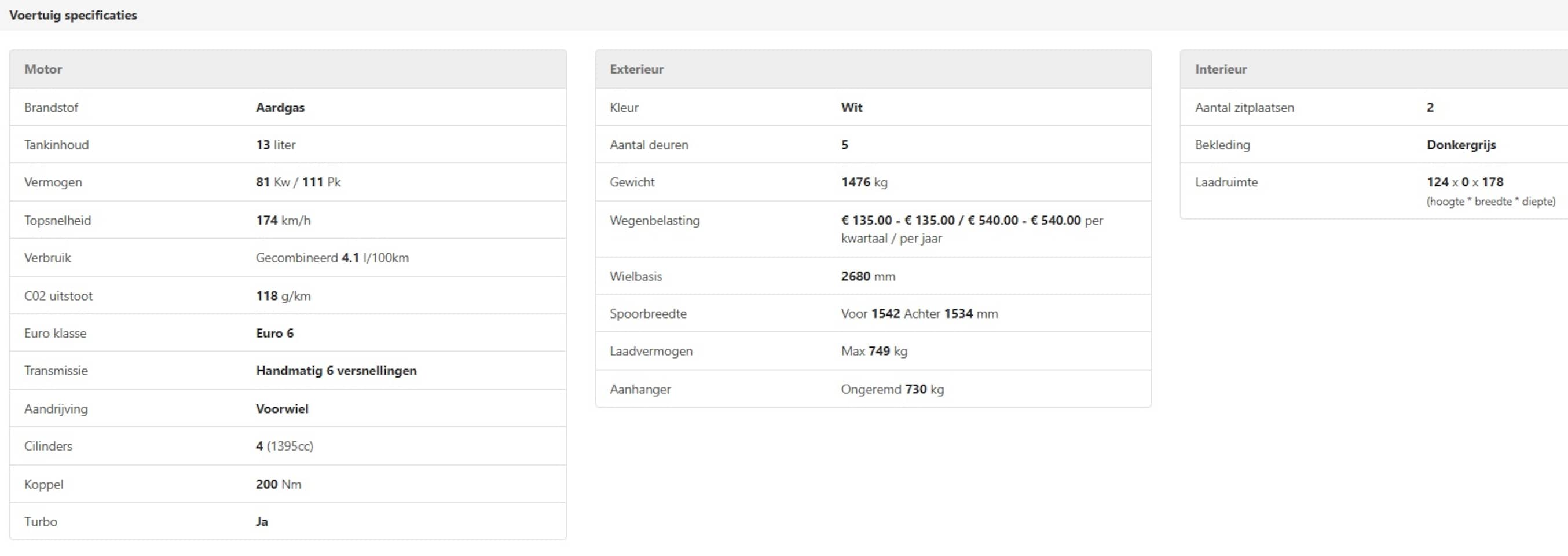Click '(hoogte * breedte * diepte)' note
Screen dimensions: 1568x556
(x=1490, y=202)
